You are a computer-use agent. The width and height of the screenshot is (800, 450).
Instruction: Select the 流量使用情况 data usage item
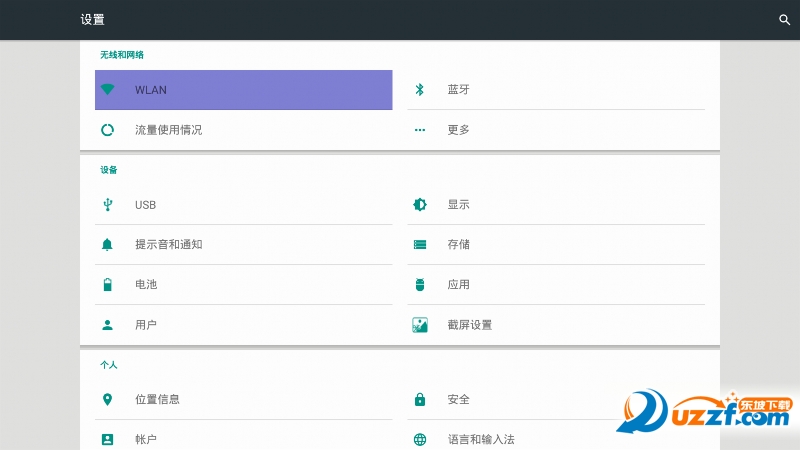[x=168, y=130]
